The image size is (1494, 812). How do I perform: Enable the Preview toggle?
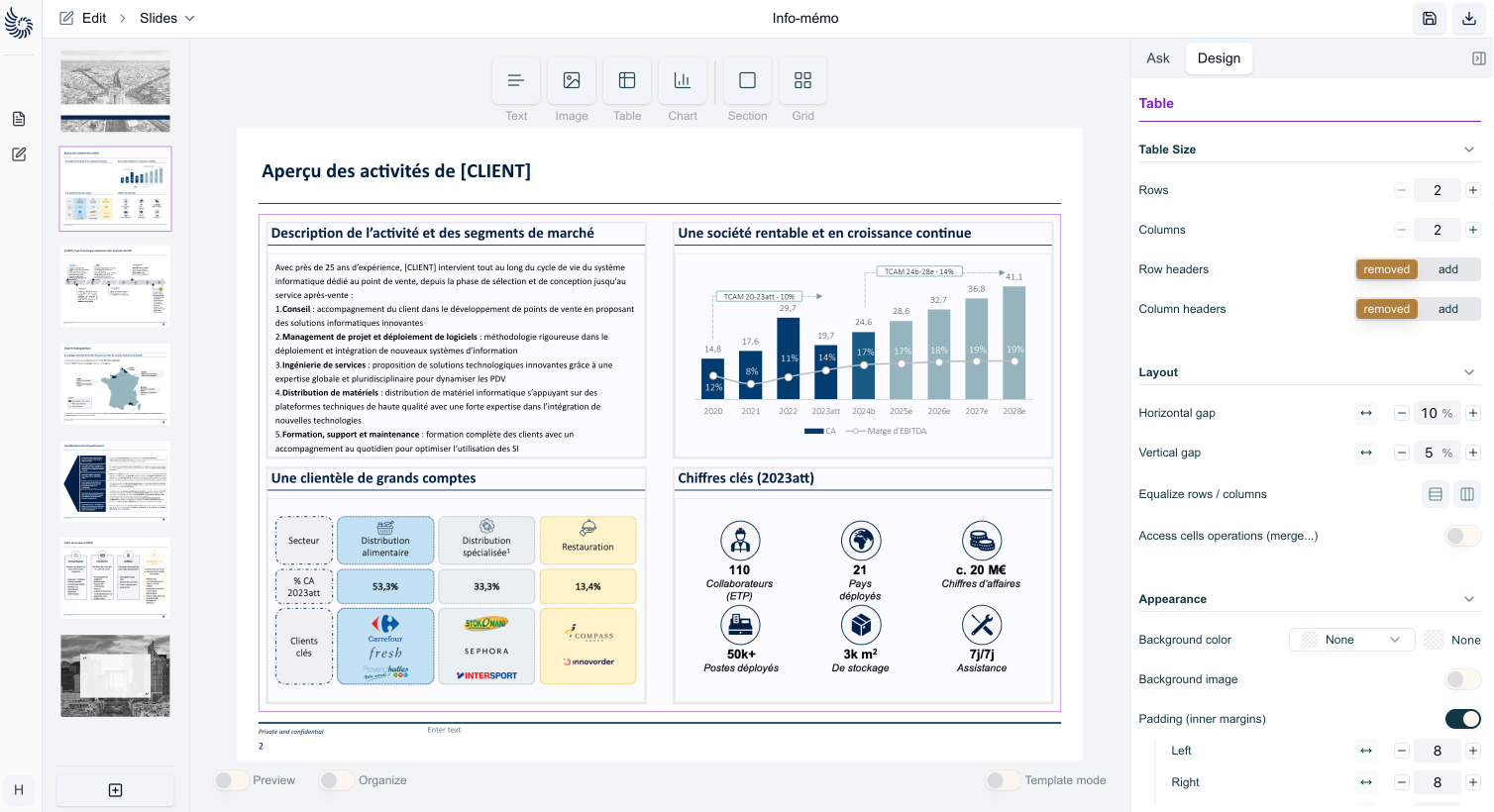(x=231, y=780)
